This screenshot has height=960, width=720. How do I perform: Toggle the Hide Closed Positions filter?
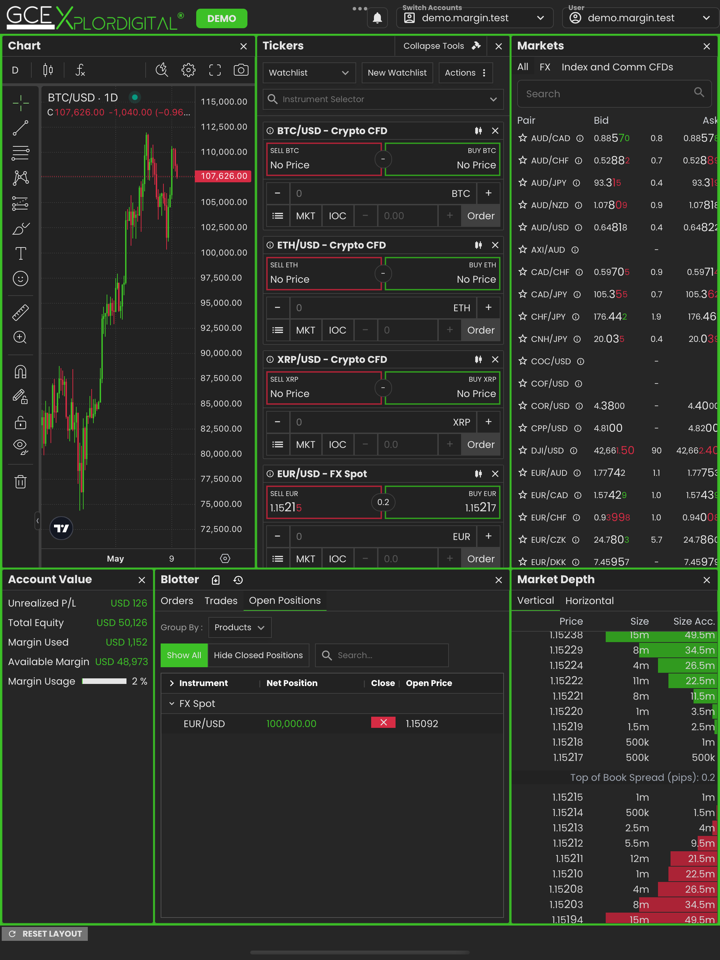[258, 655]
